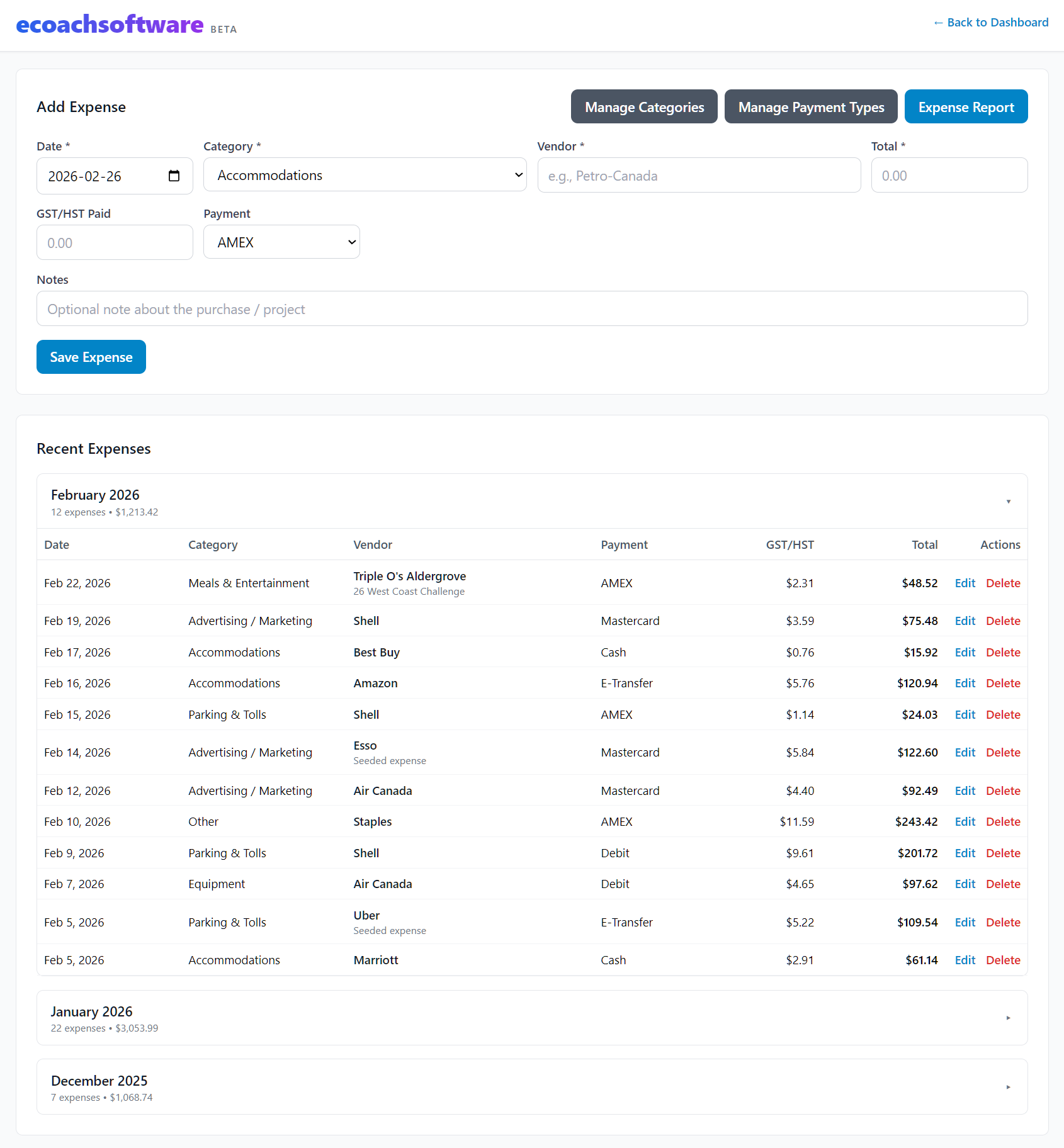Focus the Vendor input field
The image size is (1064, 1148).
(698, 176)
